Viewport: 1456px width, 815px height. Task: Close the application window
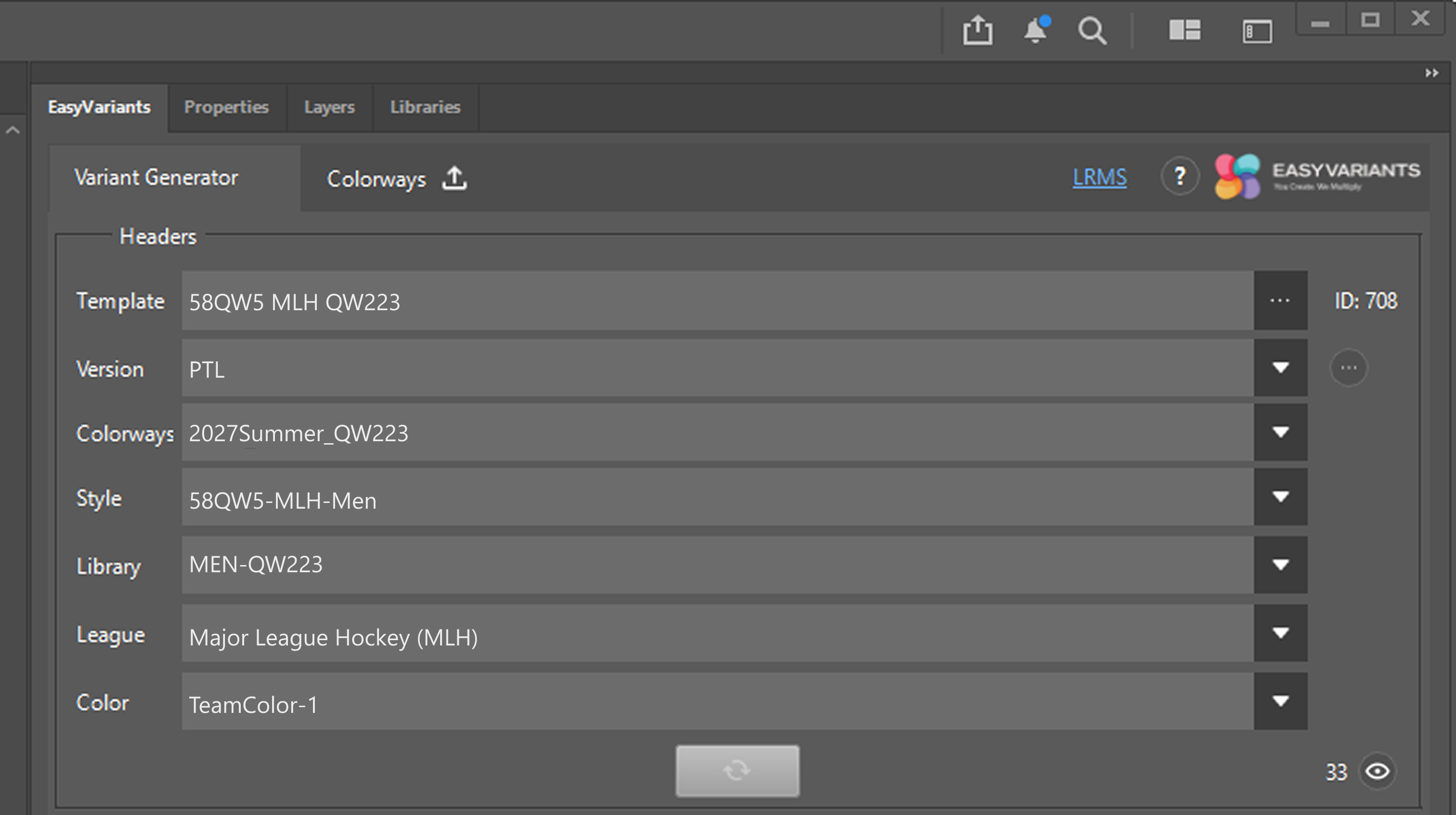1420,19
